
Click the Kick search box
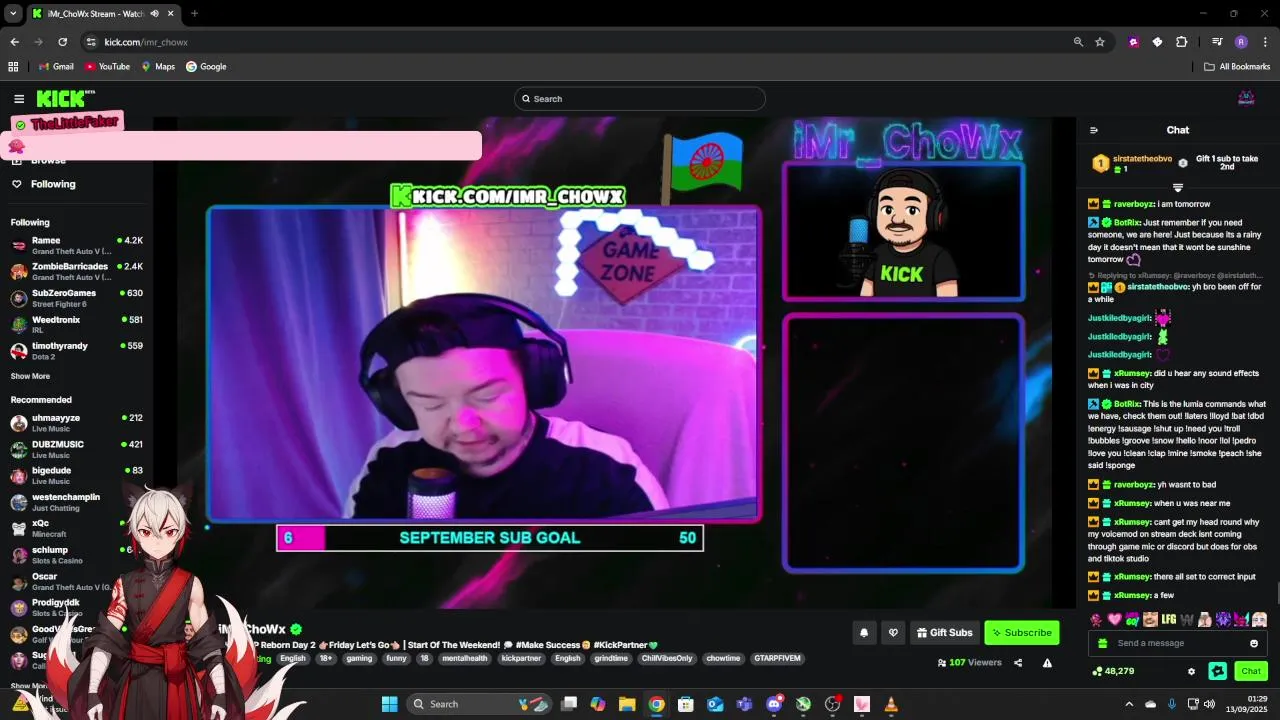[x=640, y=98]
